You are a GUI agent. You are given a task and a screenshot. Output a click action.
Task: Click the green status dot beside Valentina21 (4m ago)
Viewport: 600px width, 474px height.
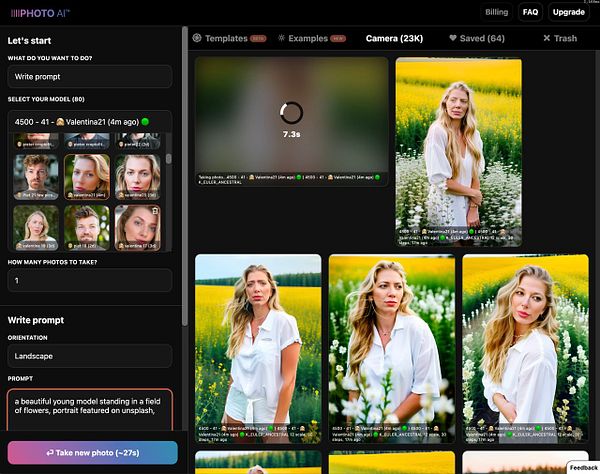pos(145,122)
